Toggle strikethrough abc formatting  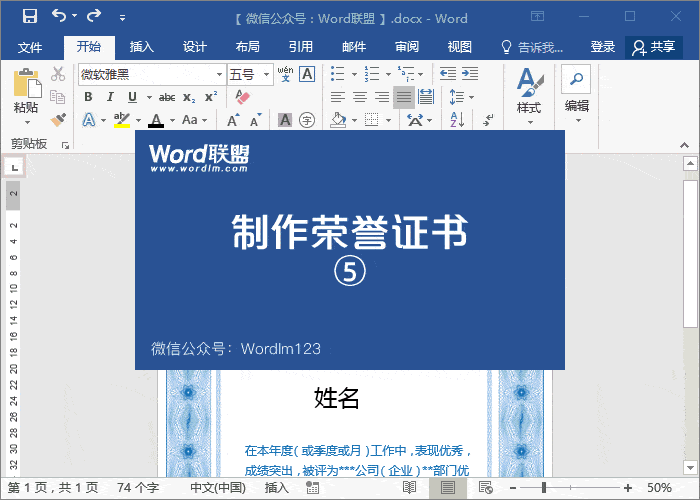click(x=167, y=97)
